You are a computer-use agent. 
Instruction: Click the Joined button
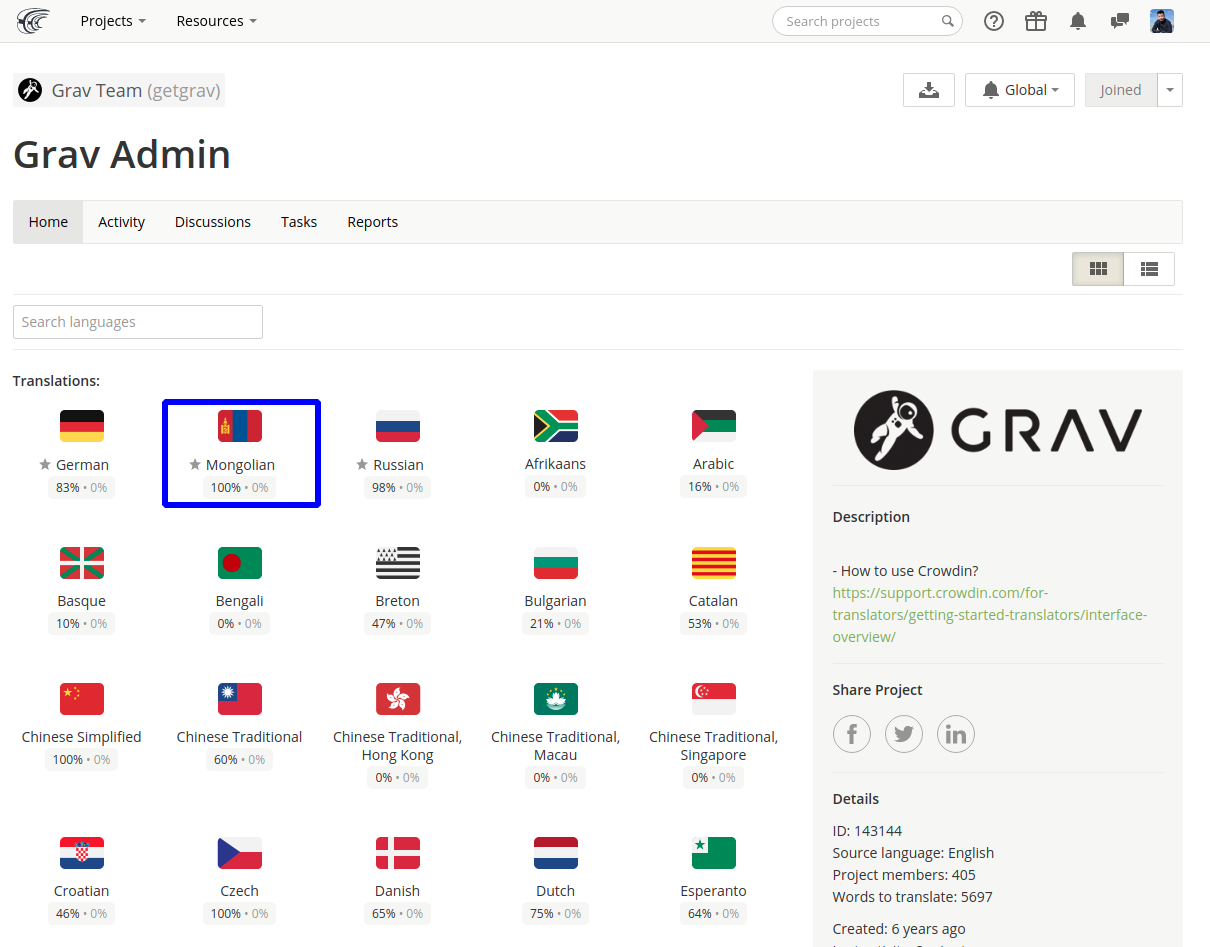point(1121,90)
